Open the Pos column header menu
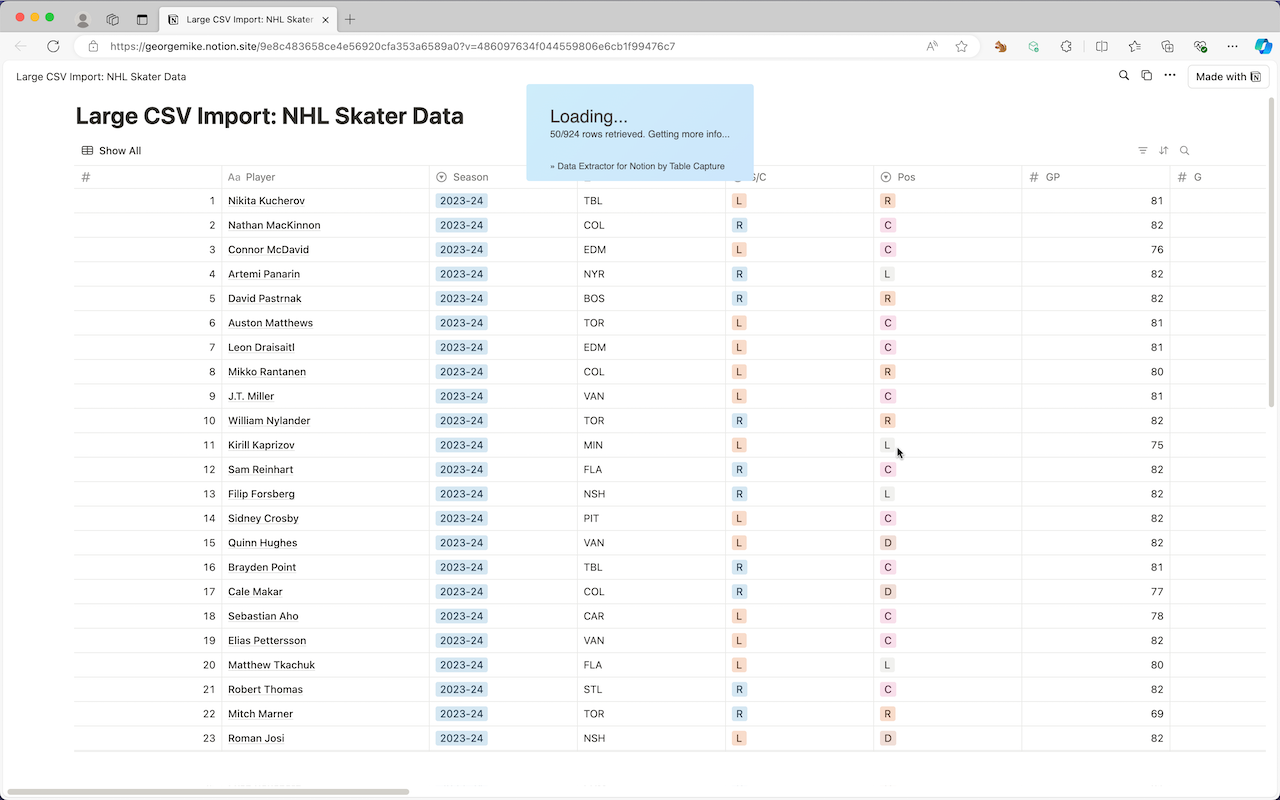Screen dimensions: 1280x800 click(906, 177)
